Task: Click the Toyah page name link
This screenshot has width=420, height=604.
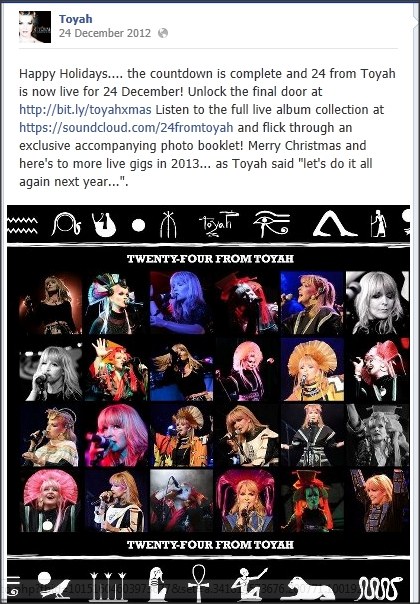Action: (76, 18)
